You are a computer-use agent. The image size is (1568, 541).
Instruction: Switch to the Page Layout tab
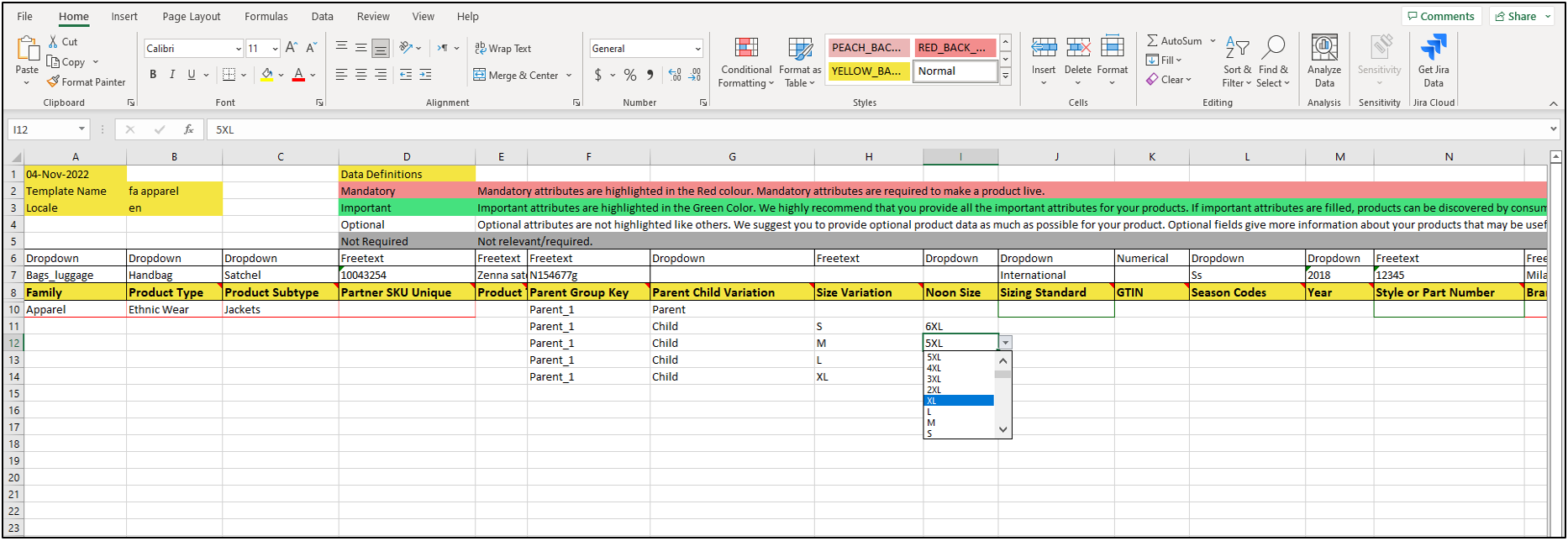coord(191,17)
